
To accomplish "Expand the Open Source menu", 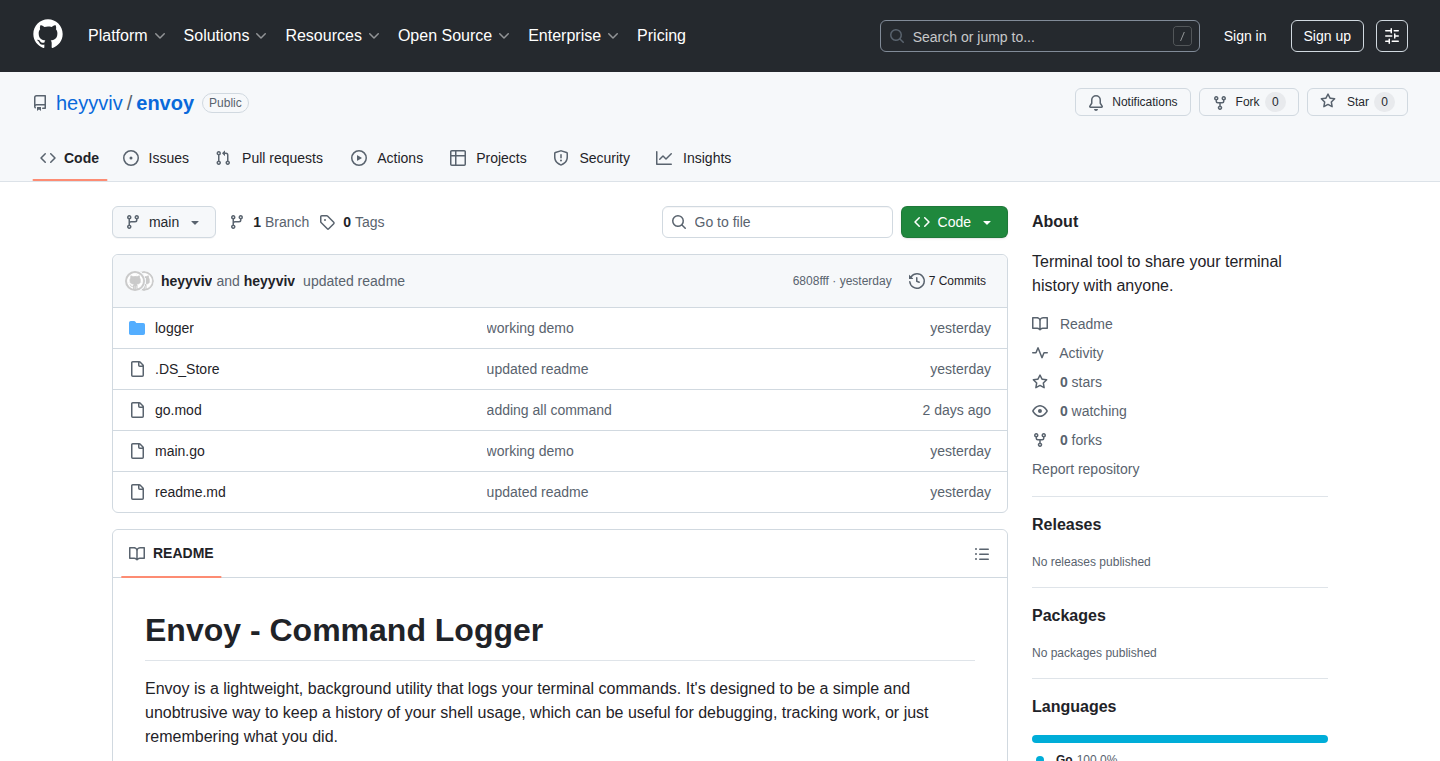I will click(x=454, y=36).
